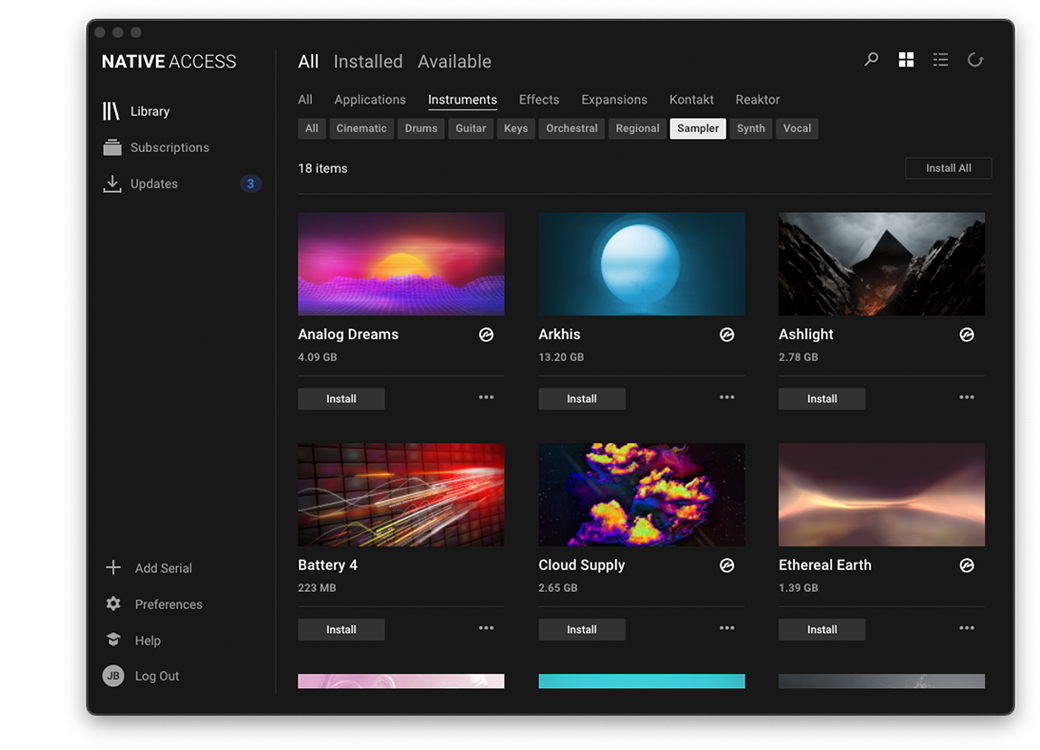Install Cloud Supply

pos(582,629)
